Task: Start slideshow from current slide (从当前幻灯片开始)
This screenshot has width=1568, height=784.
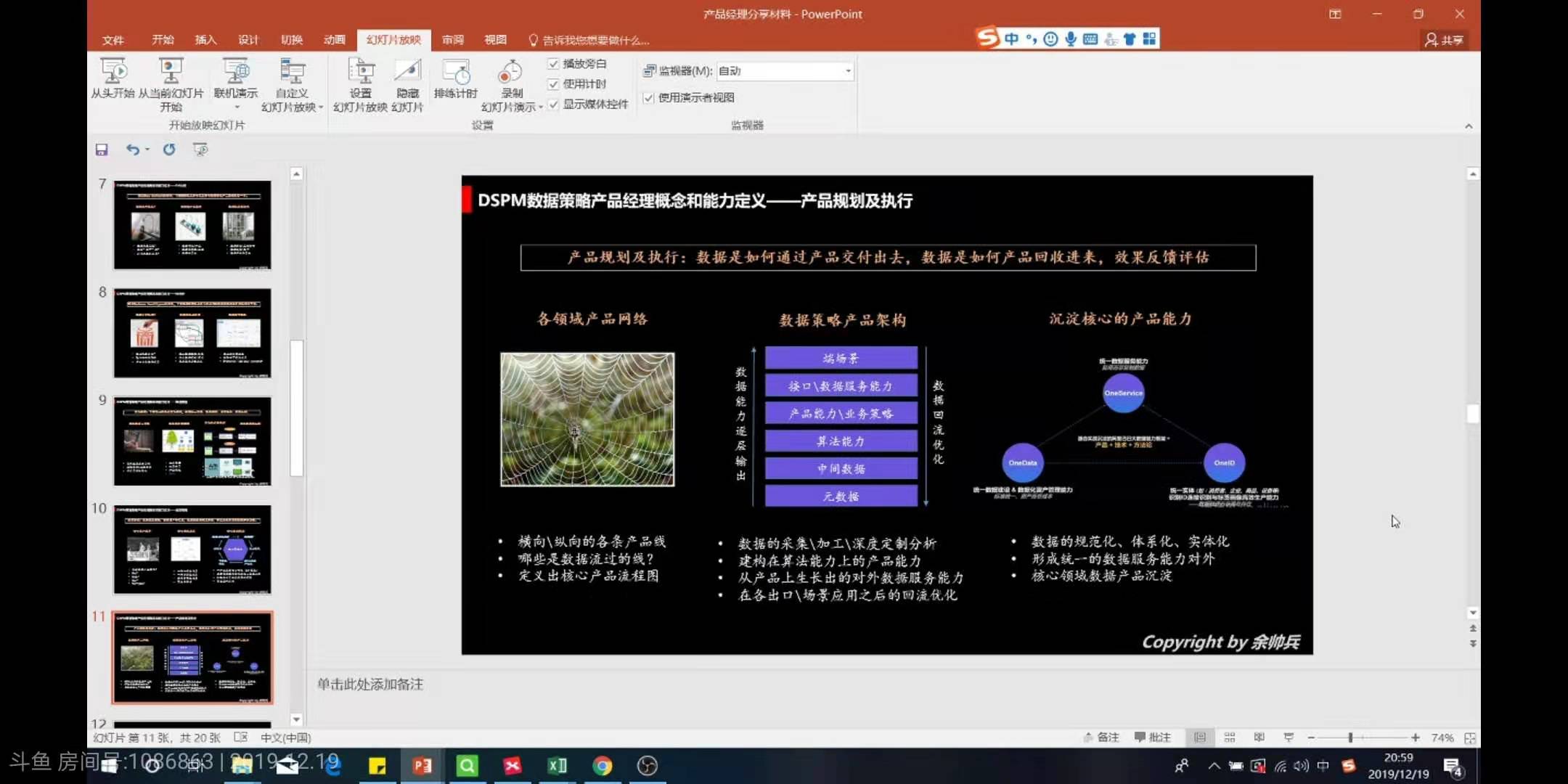Action: click(171, 82)
